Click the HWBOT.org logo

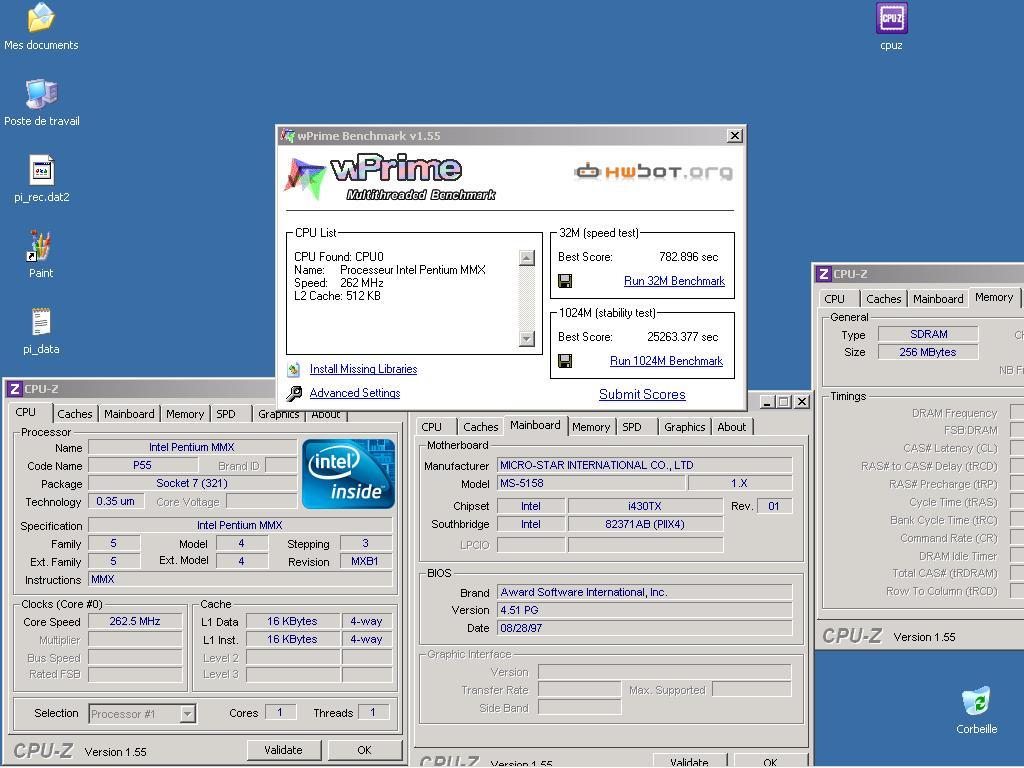(654, 172)
